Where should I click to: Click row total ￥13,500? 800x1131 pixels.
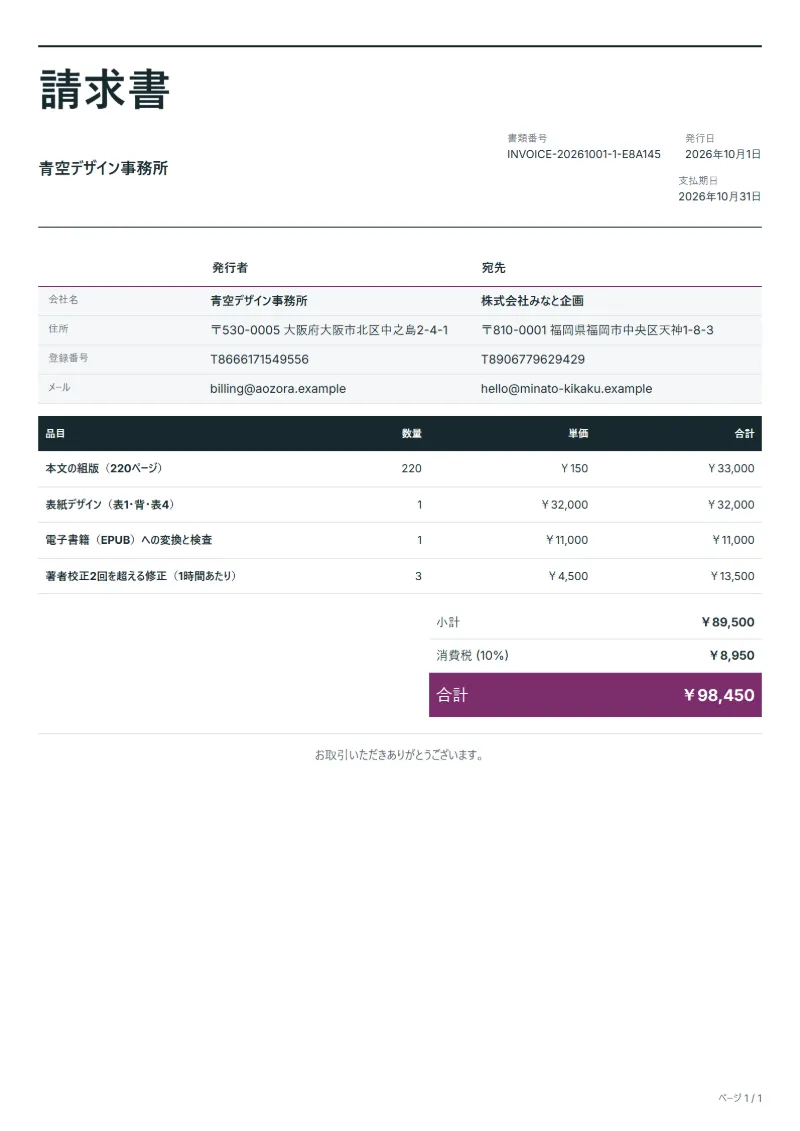pos(732,576)
